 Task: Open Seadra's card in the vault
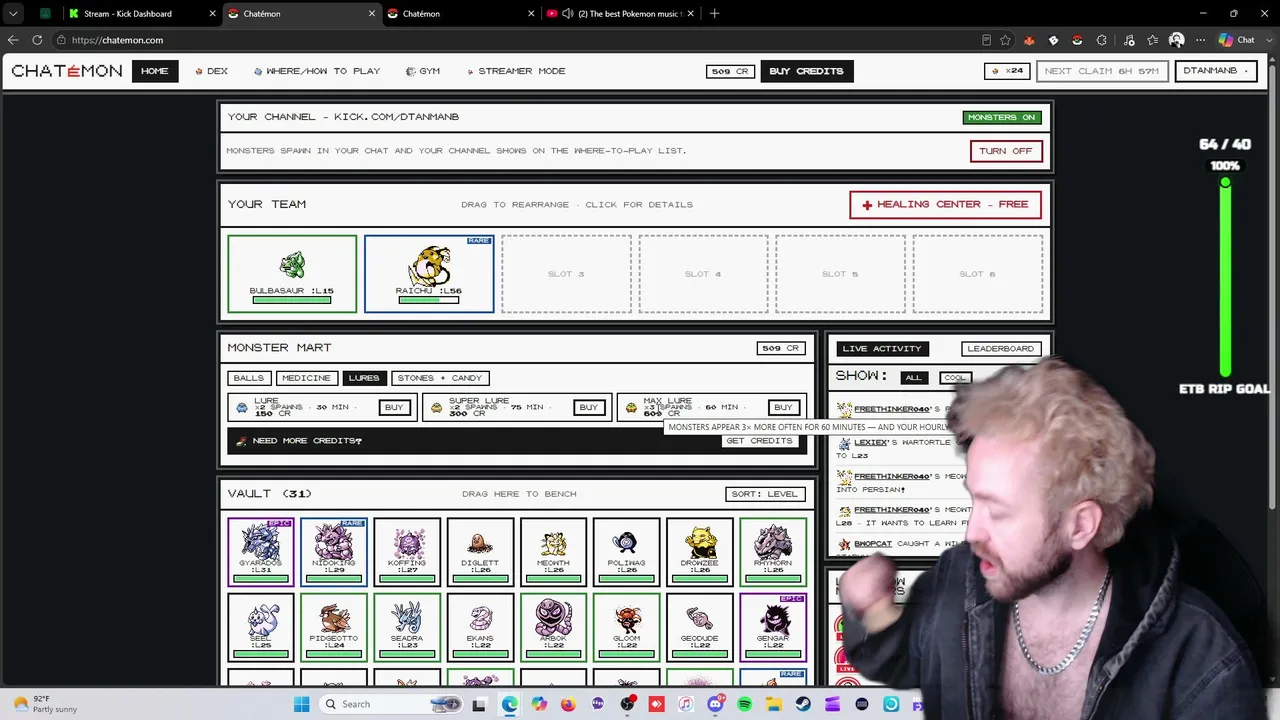click(x=407, y=627)
